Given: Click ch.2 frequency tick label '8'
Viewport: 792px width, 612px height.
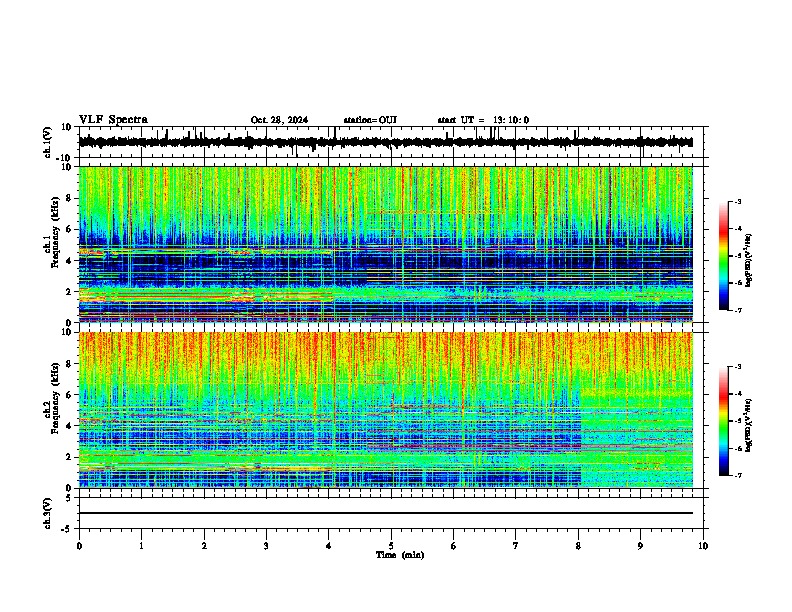Looking at the screenshot, I should [x=69, y=363].
